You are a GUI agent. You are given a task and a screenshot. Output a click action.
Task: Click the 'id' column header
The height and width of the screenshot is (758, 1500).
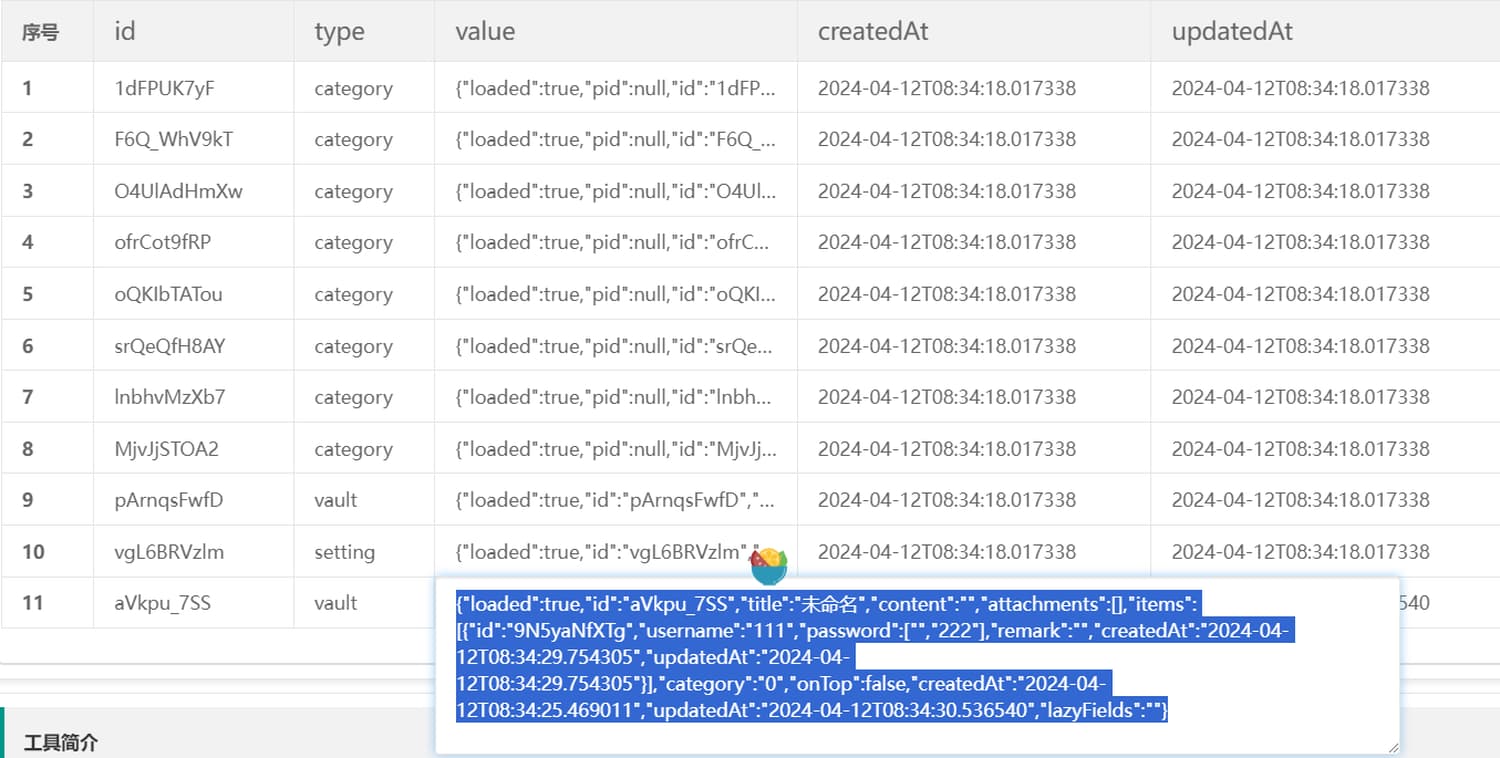pyautogui.click(x=125, y=31)
